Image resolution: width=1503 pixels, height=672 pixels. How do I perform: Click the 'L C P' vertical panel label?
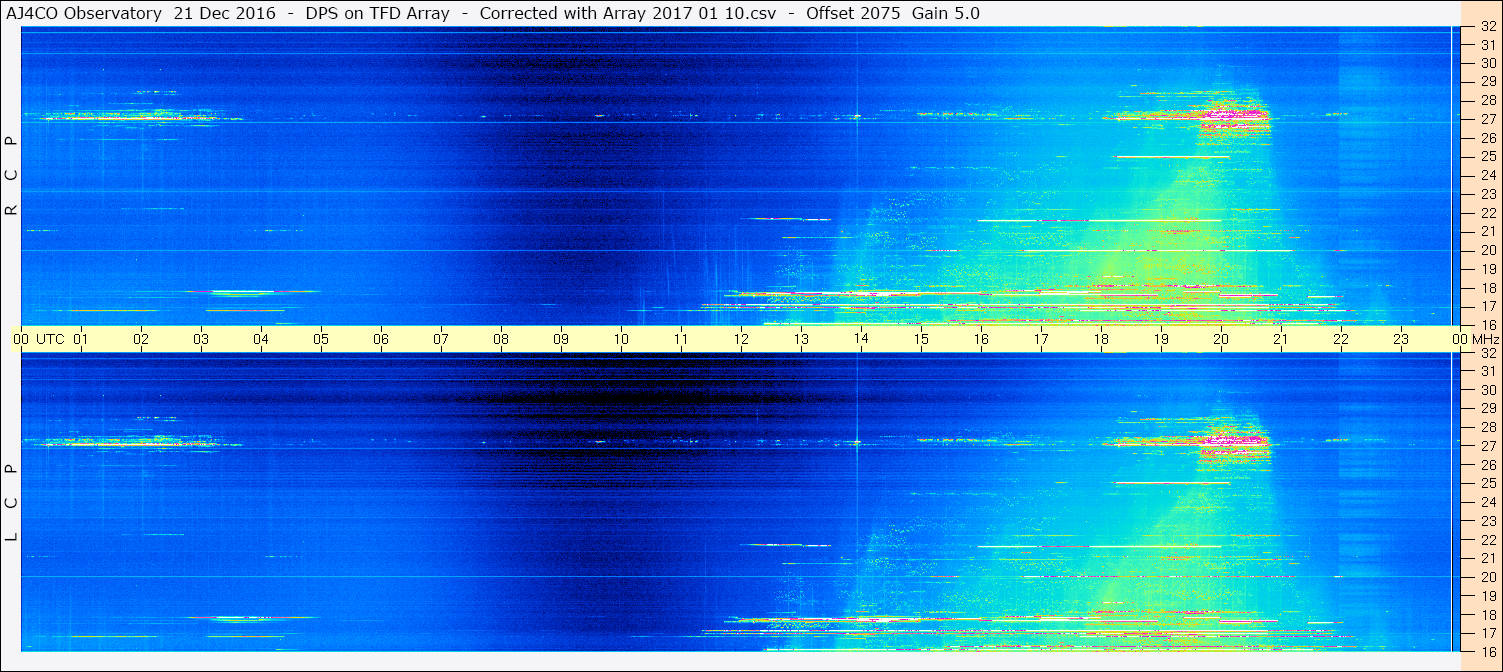[x=11, y=502]
